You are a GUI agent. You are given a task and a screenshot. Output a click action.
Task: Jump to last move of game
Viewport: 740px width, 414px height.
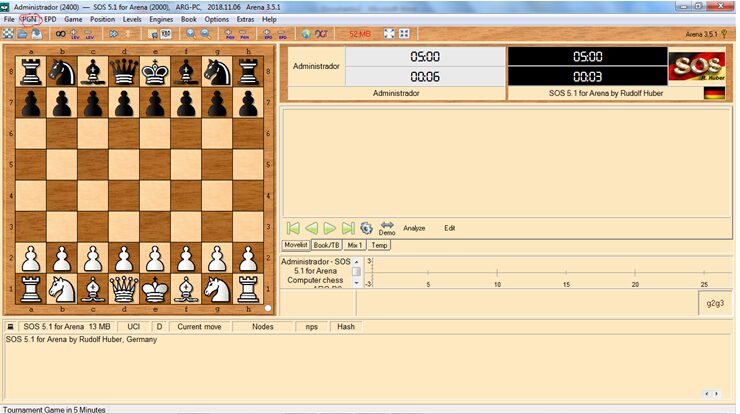[348, 228]
